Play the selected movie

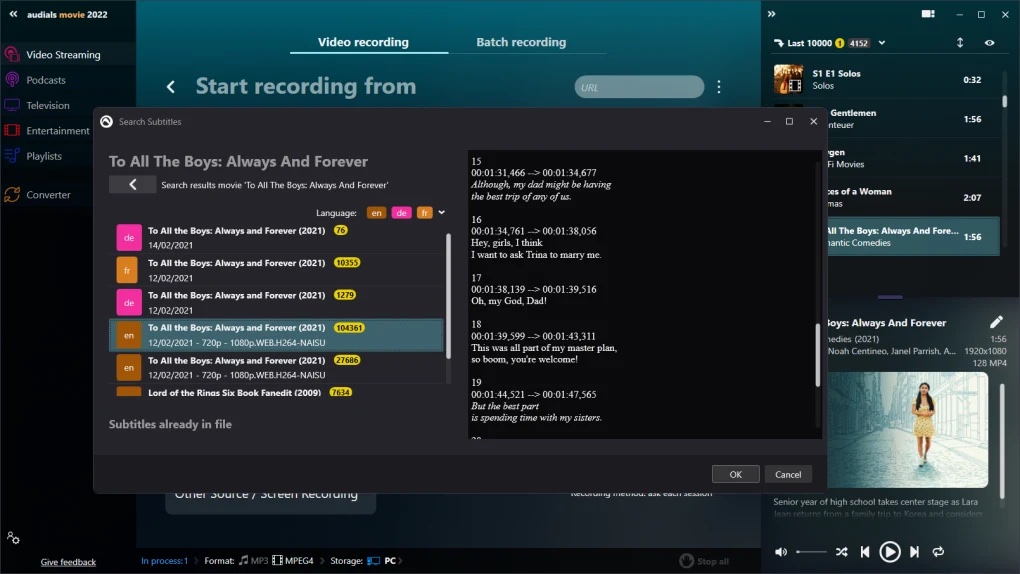click(889, 552)
